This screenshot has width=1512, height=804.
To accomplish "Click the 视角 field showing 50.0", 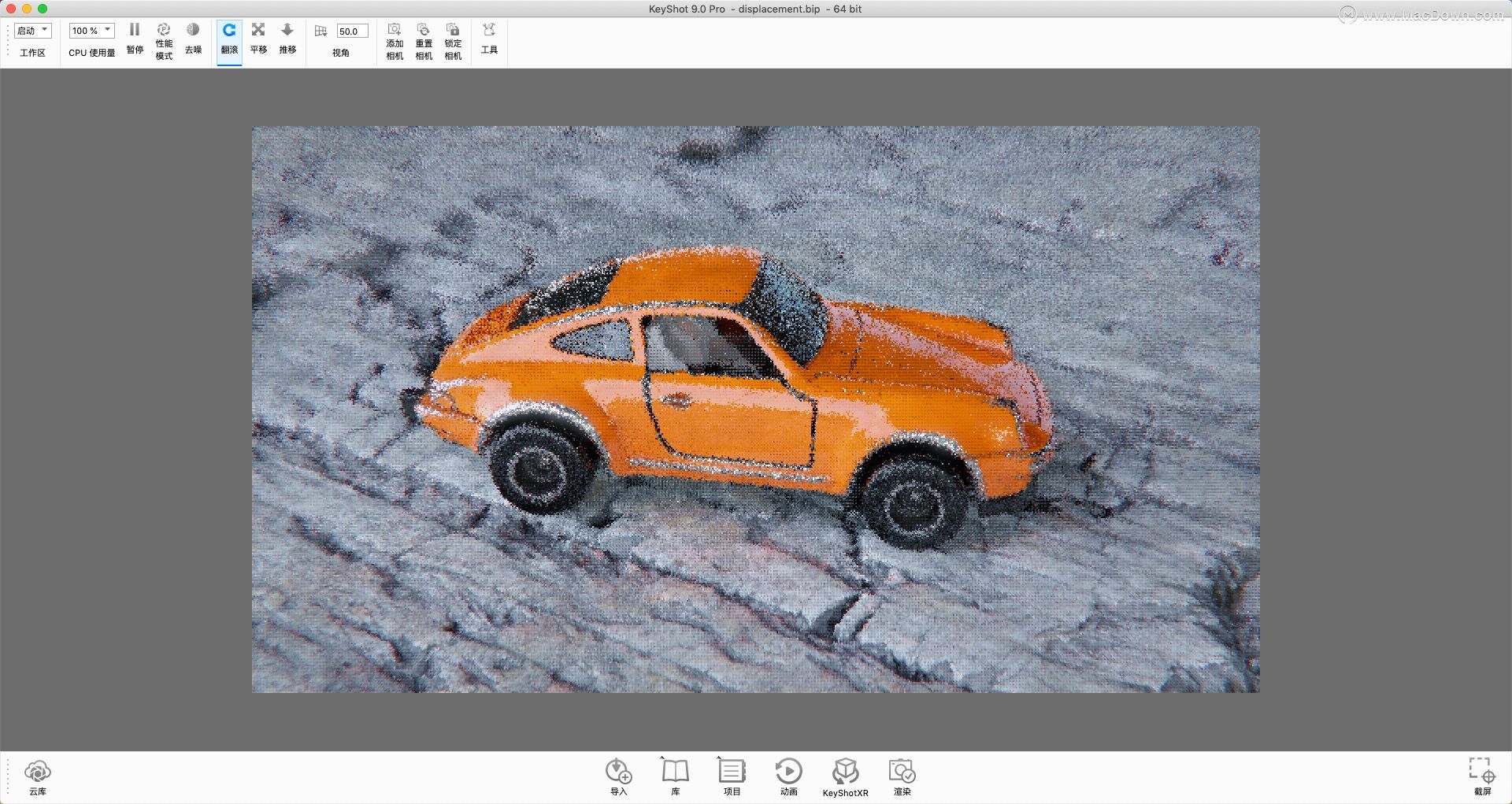I will [351, 31].
